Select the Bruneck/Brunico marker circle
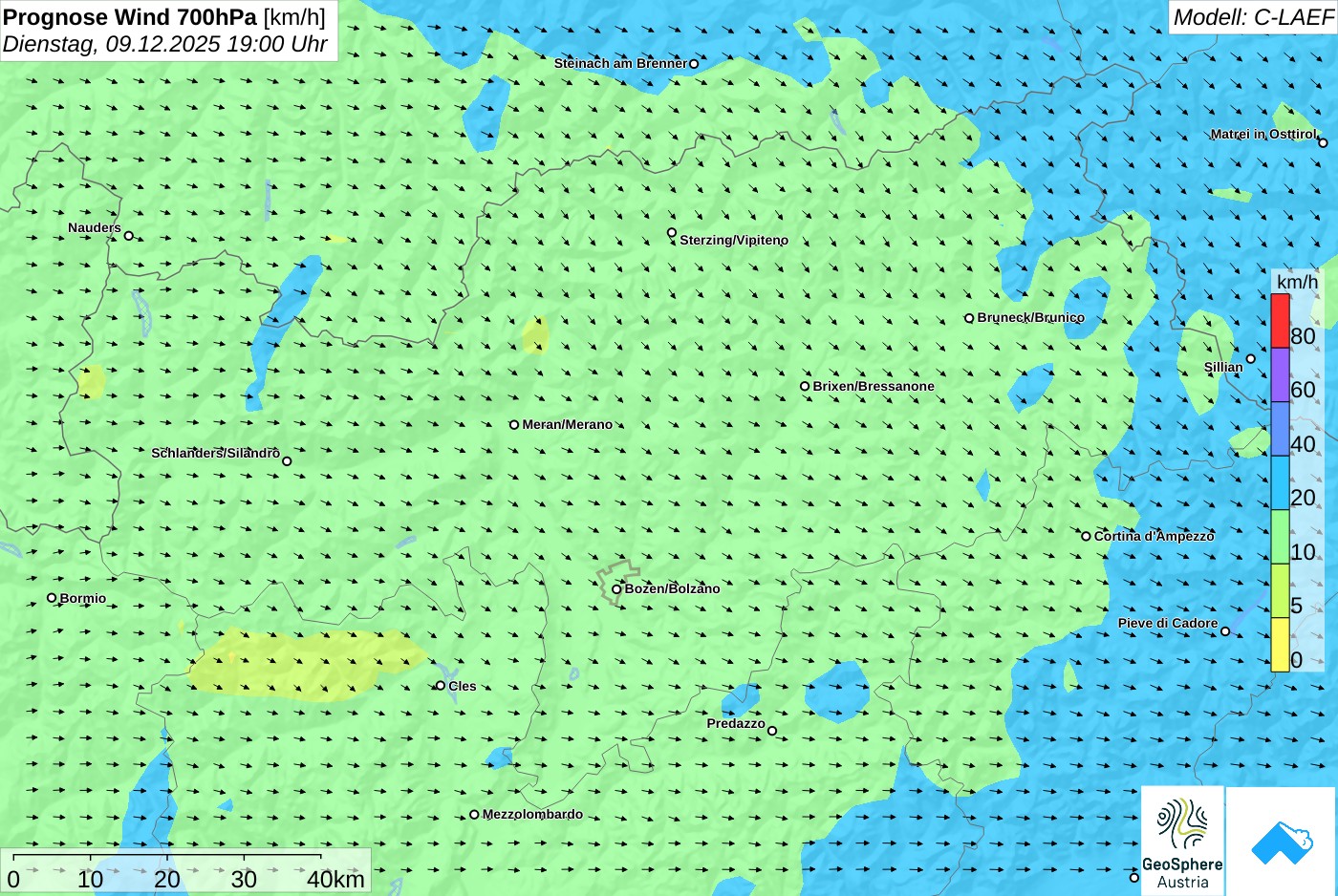Image resolution: width=1338 pixels, height=896 pixels. [x=969, y=318]
